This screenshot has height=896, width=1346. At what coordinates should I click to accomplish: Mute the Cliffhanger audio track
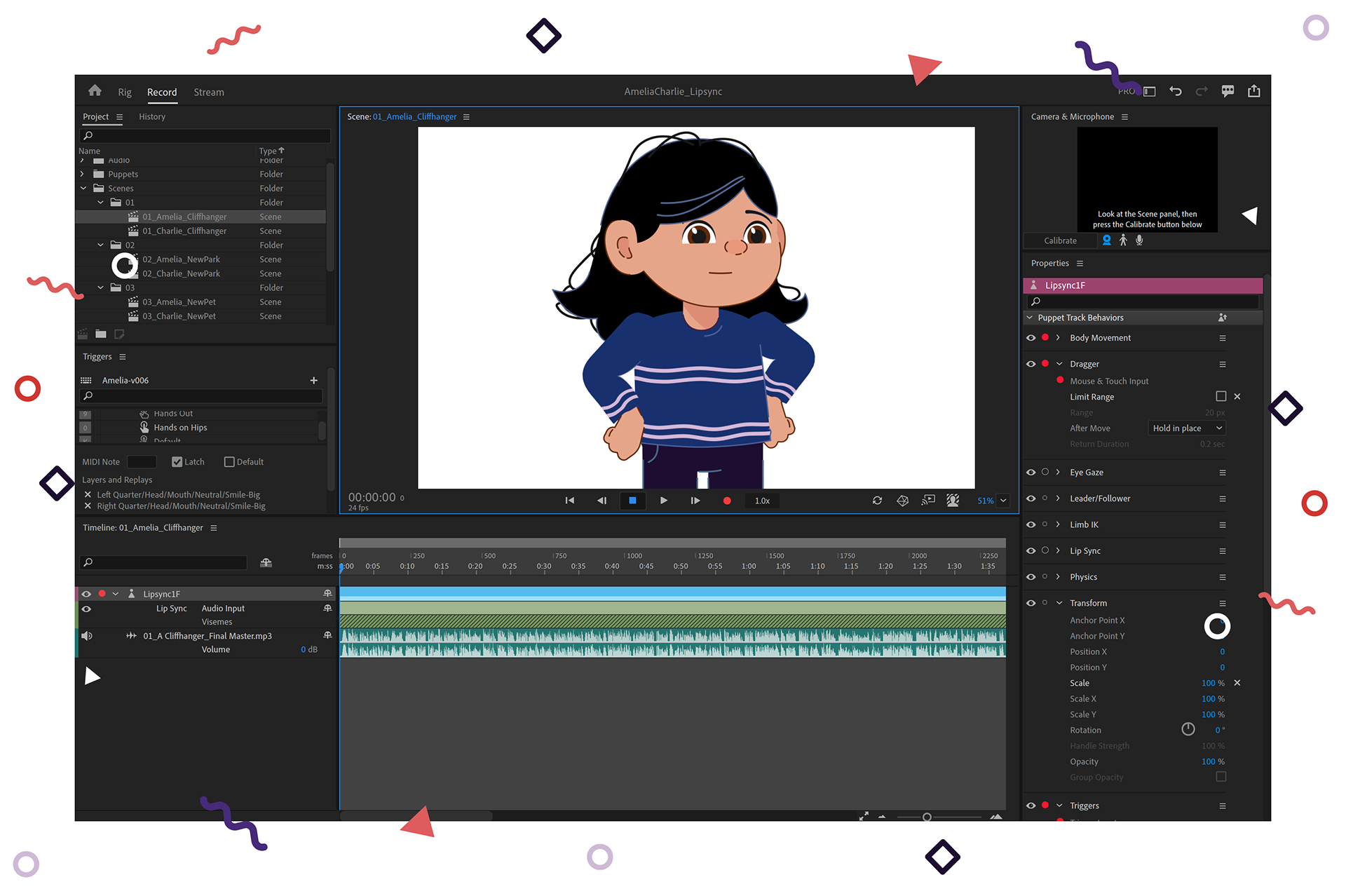point(86,636)
